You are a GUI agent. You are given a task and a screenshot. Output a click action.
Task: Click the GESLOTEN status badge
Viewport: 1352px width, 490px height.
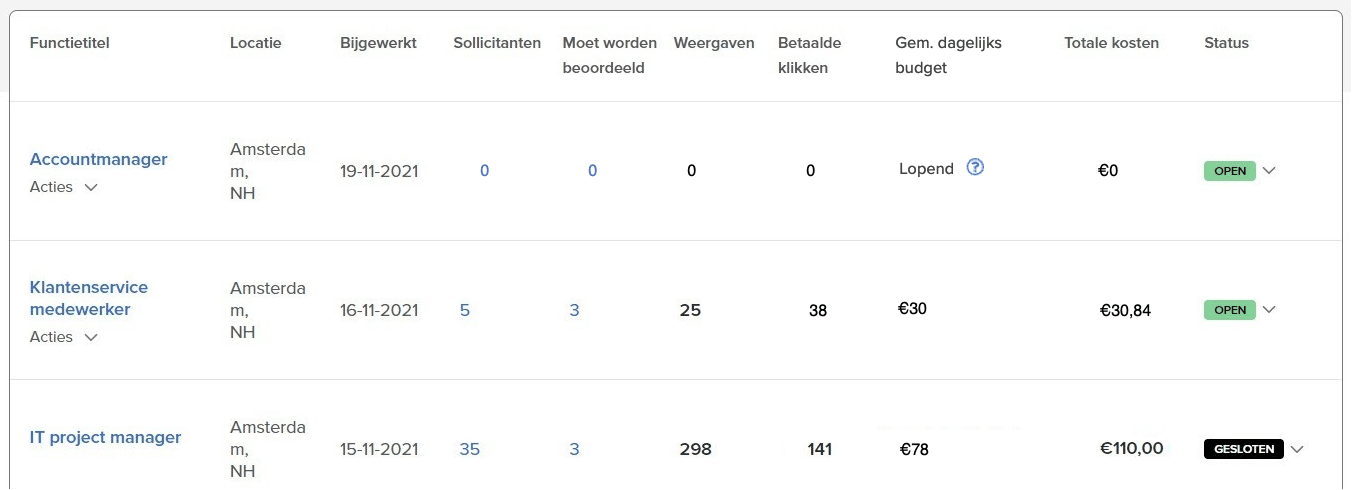(x=1244, y=449)
